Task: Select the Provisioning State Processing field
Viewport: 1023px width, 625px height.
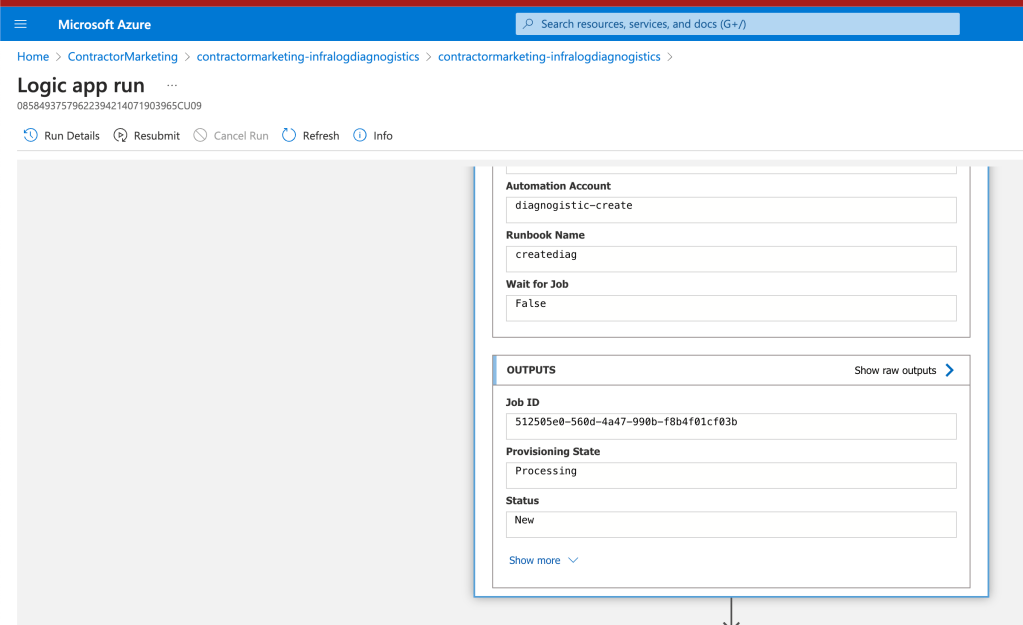Action: (x=731, y=475)
